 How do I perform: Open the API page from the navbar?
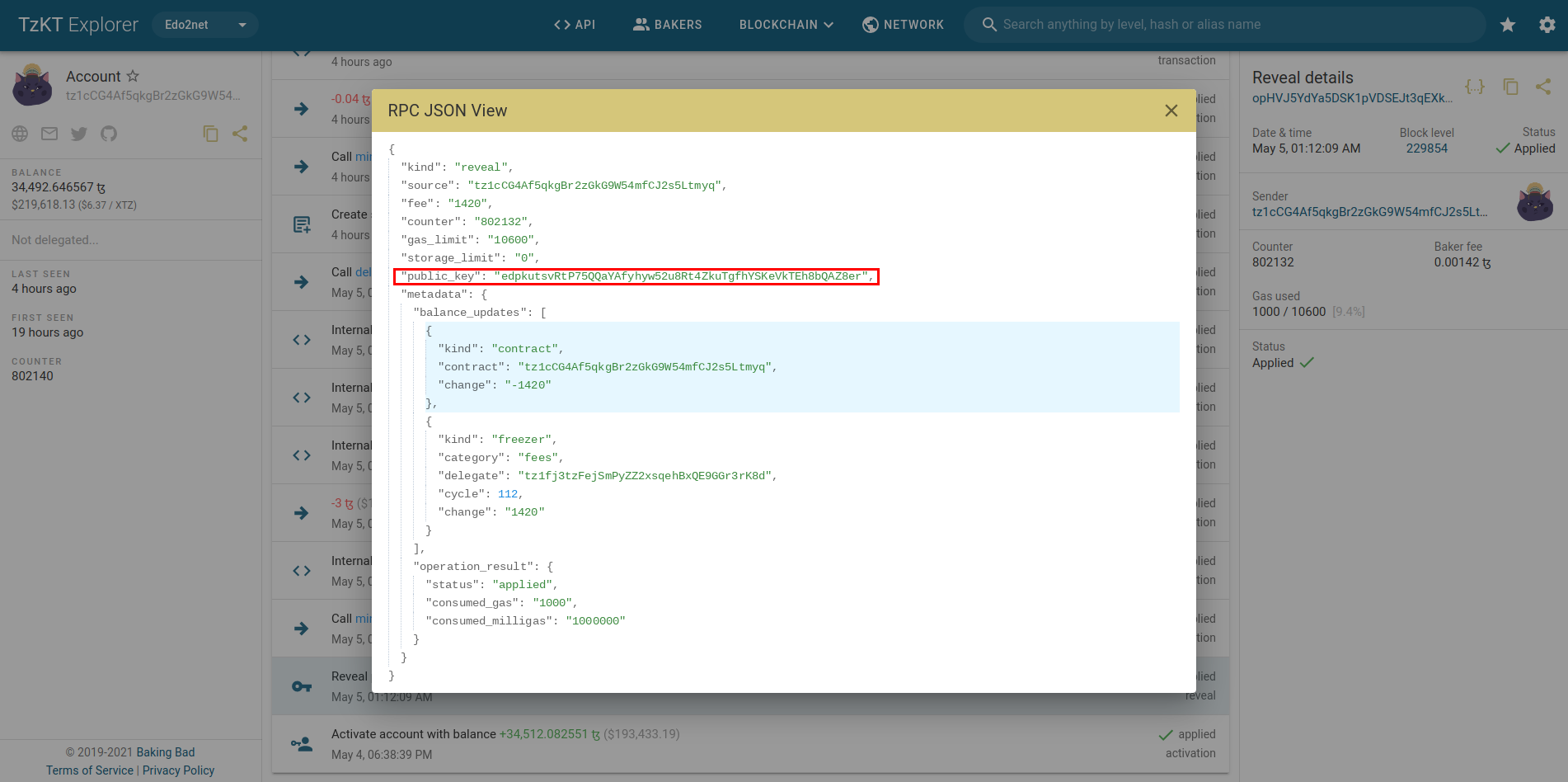[x=575, y=25]
